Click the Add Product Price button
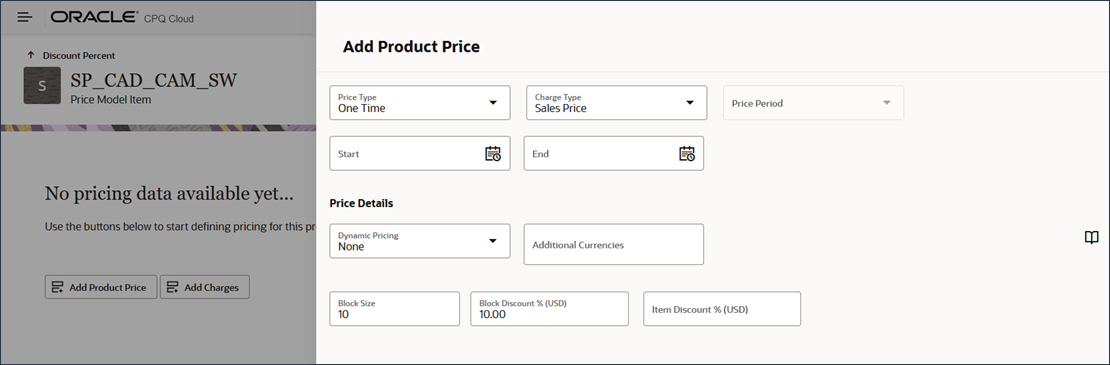The image size is (1110, 365). pos(101,287)
